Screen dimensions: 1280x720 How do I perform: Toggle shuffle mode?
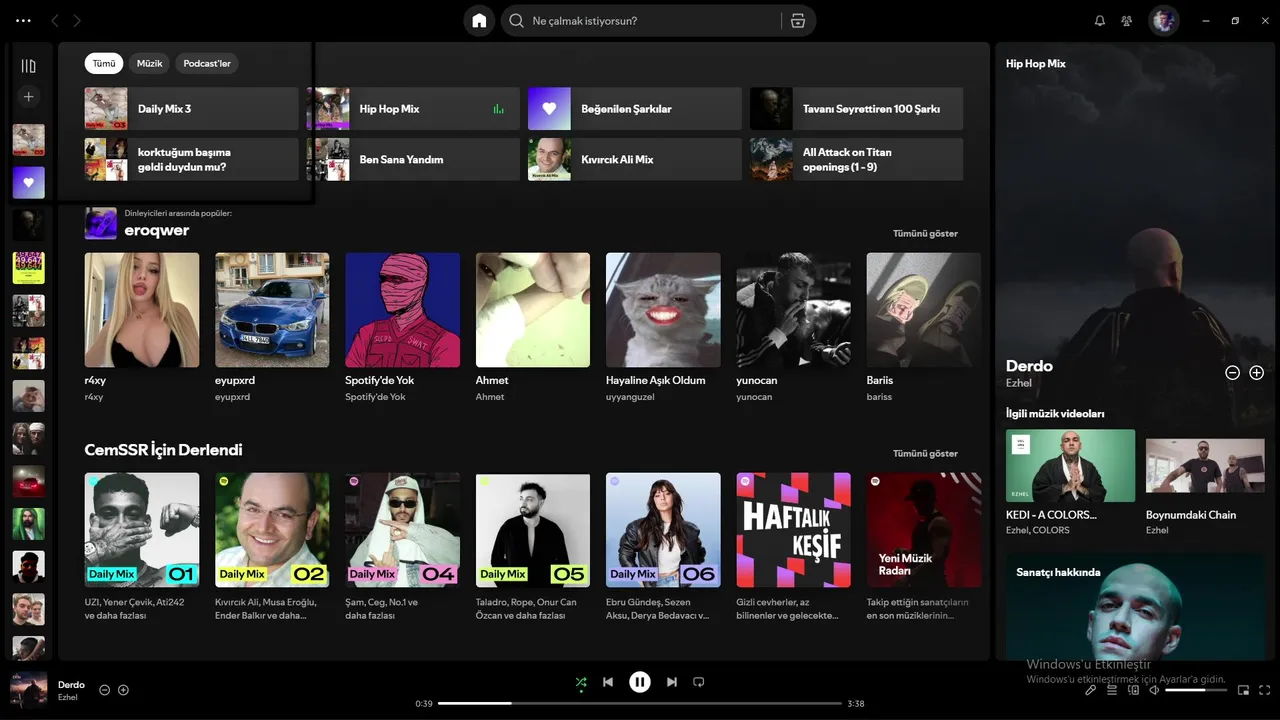click(x=581, y=683)
